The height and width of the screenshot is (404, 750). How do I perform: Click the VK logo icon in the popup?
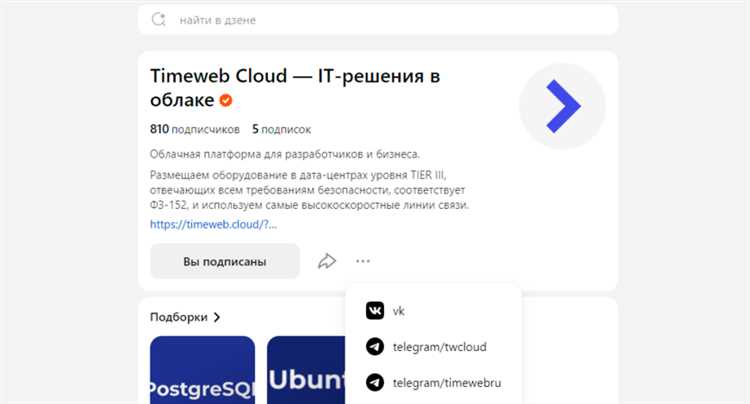[375, 311]
